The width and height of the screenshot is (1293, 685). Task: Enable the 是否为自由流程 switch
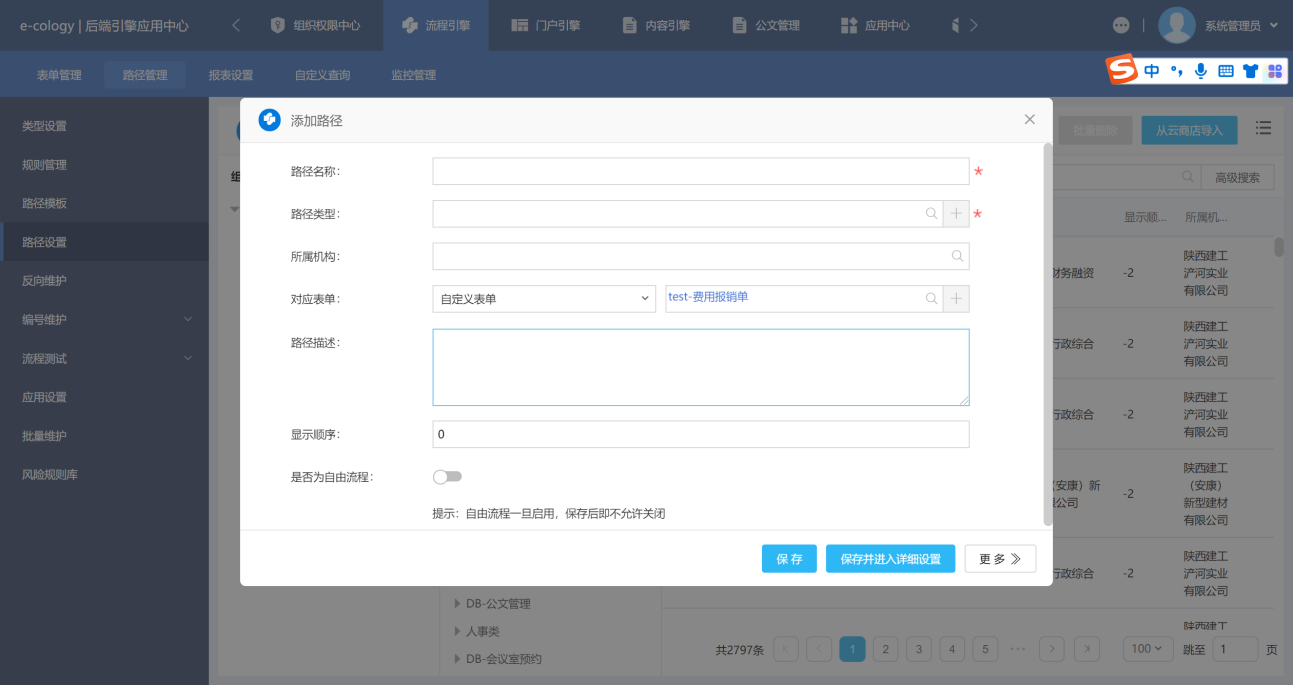(x=447, y=477)
